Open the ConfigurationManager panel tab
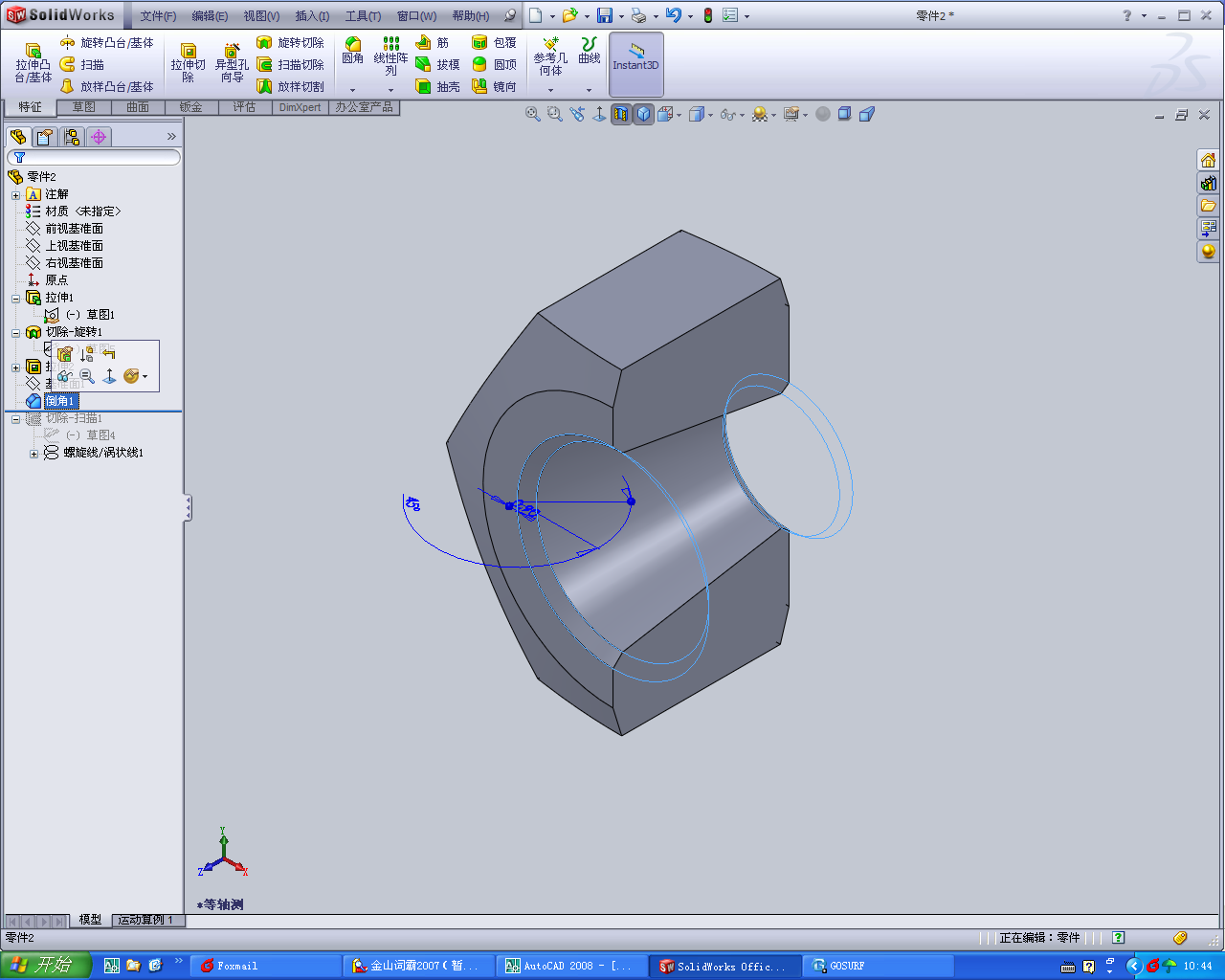The width and height of the screenshot is (1225, 980). point(72,137)
